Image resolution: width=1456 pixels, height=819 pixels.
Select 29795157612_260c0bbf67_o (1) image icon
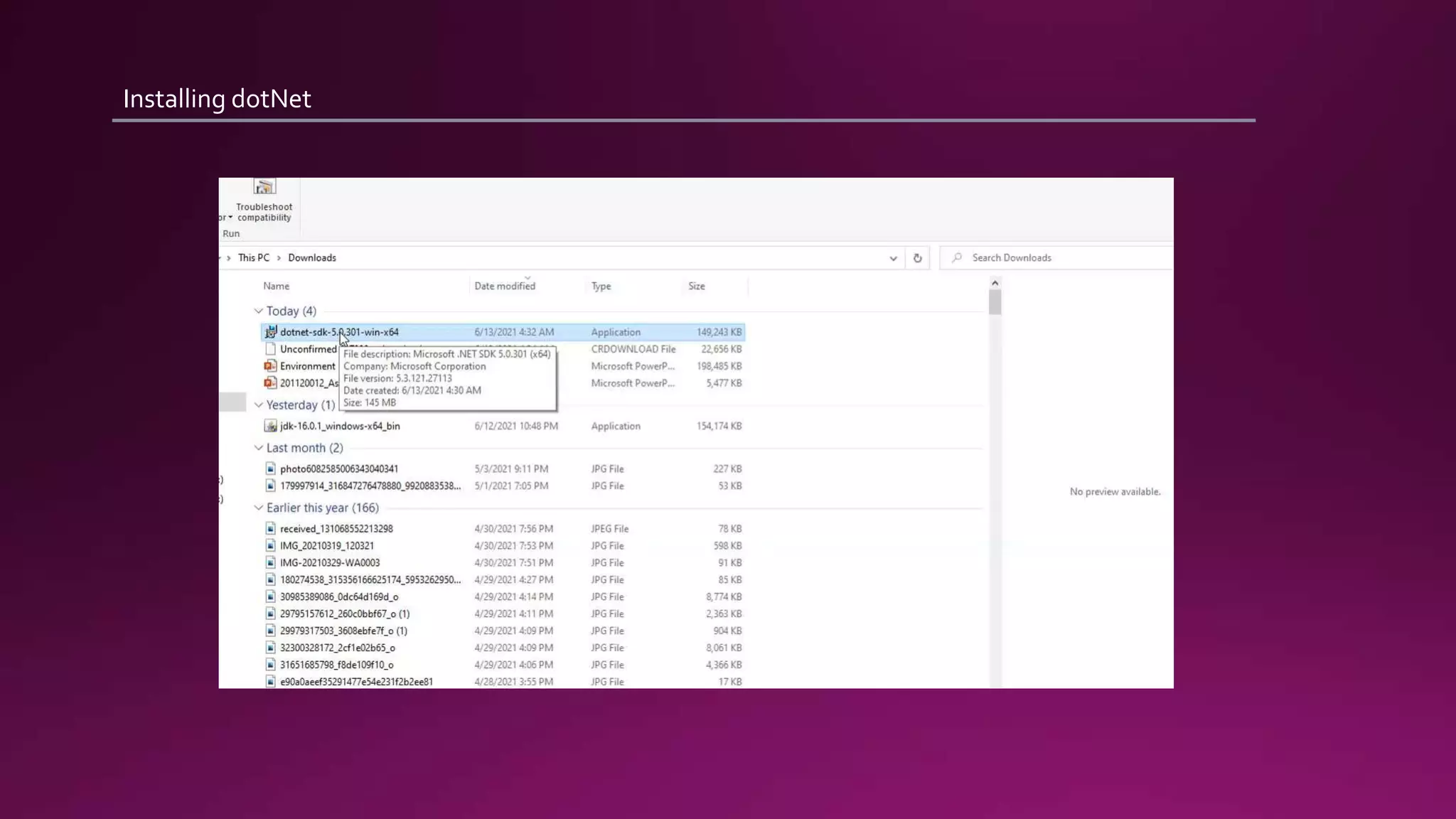point(270,614)
